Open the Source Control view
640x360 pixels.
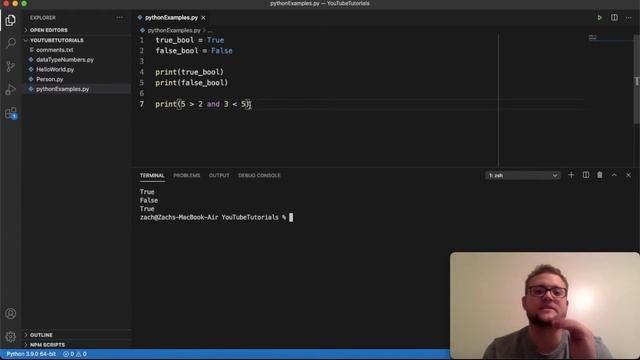11,66
